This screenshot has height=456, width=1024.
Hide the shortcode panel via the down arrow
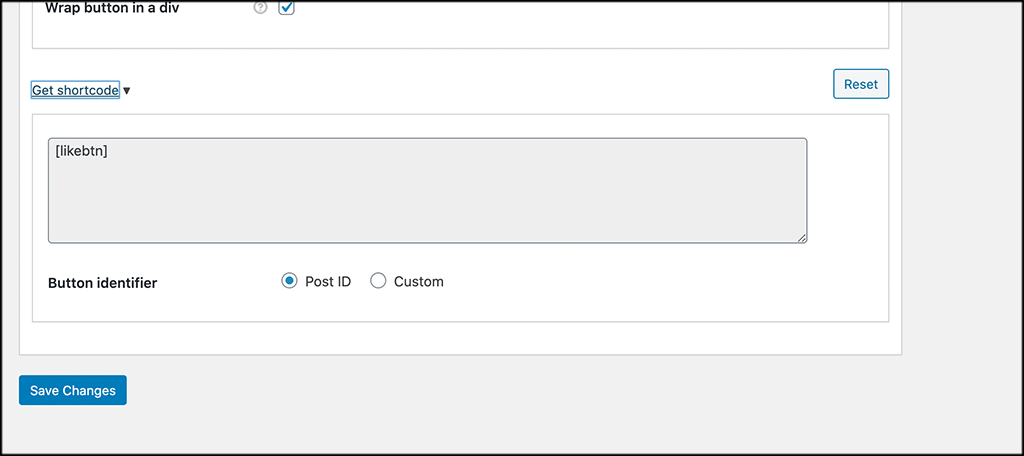coord(127,91)
